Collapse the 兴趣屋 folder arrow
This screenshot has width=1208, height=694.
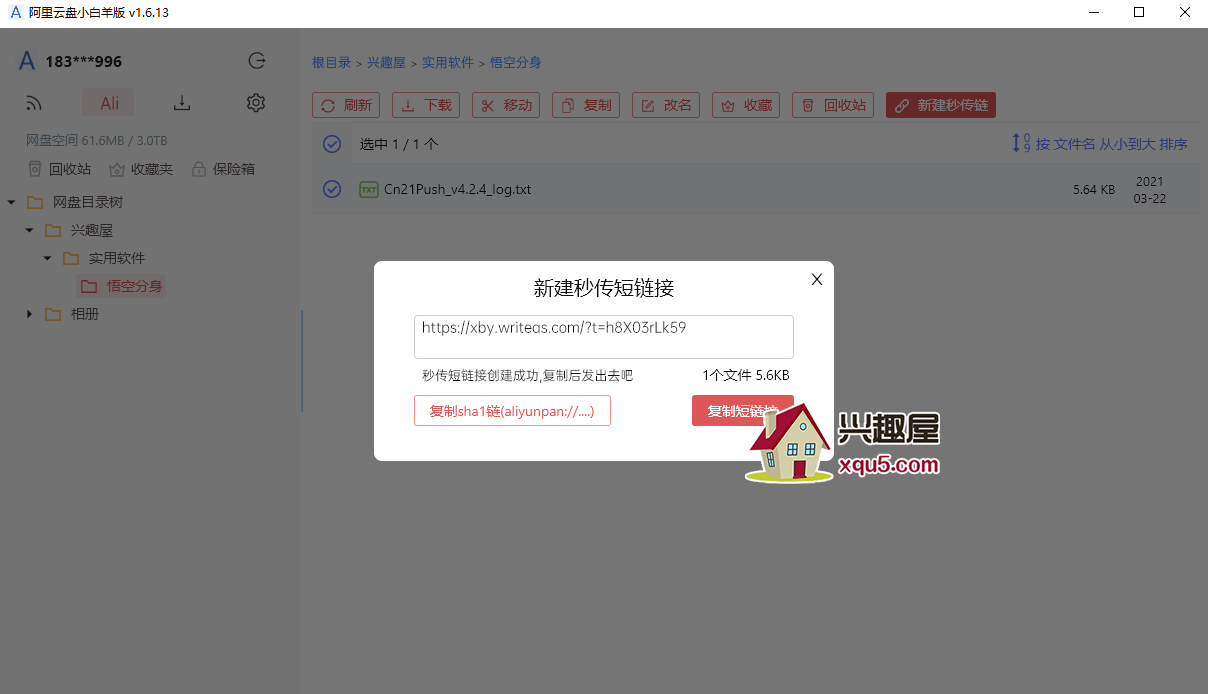coord(29,230)
